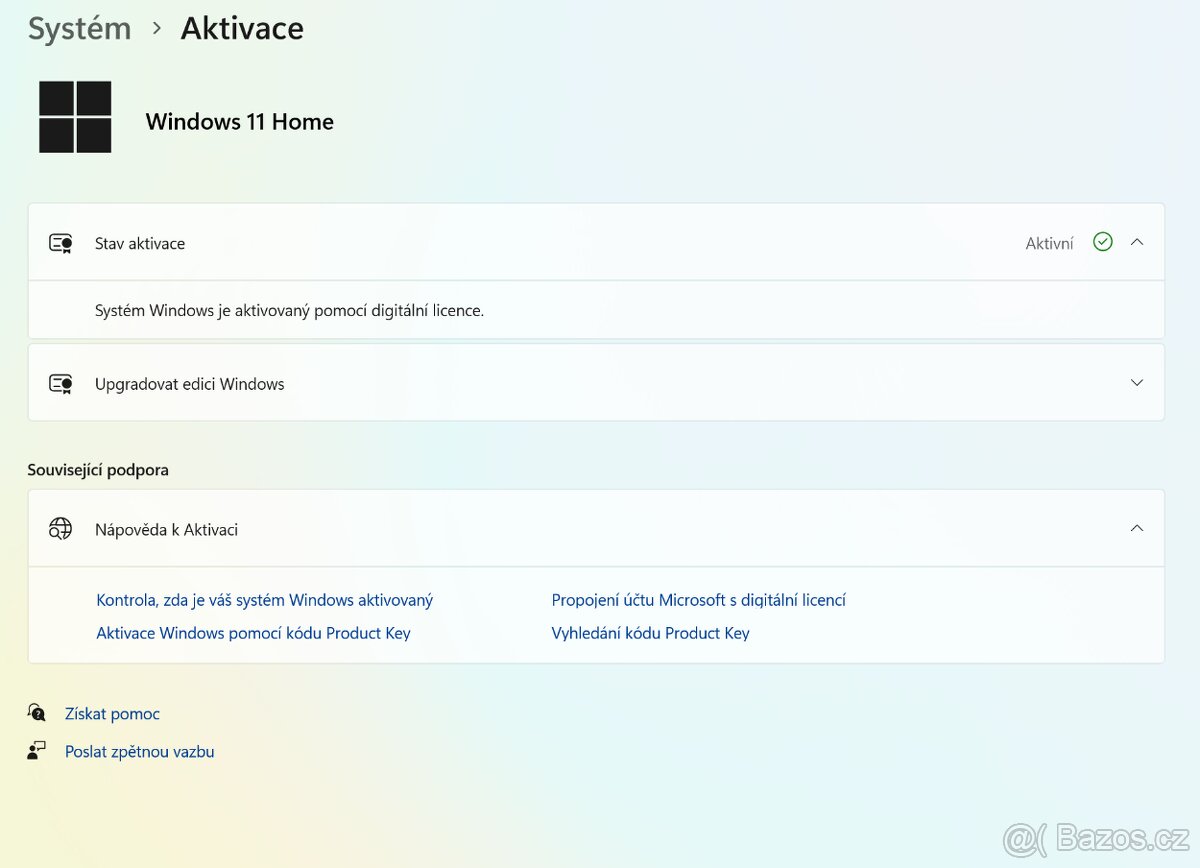Click the Aktivní status text

1049,243
